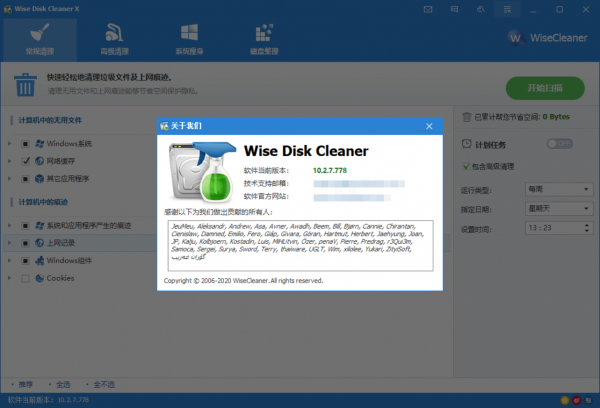Open the main menu icon in title bar

pyautogui.click(x=507, y=9)
